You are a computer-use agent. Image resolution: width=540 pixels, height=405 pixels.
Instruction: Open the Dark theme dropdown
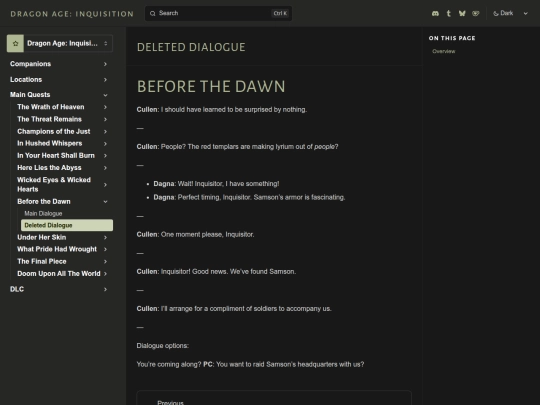pos(510,13)
